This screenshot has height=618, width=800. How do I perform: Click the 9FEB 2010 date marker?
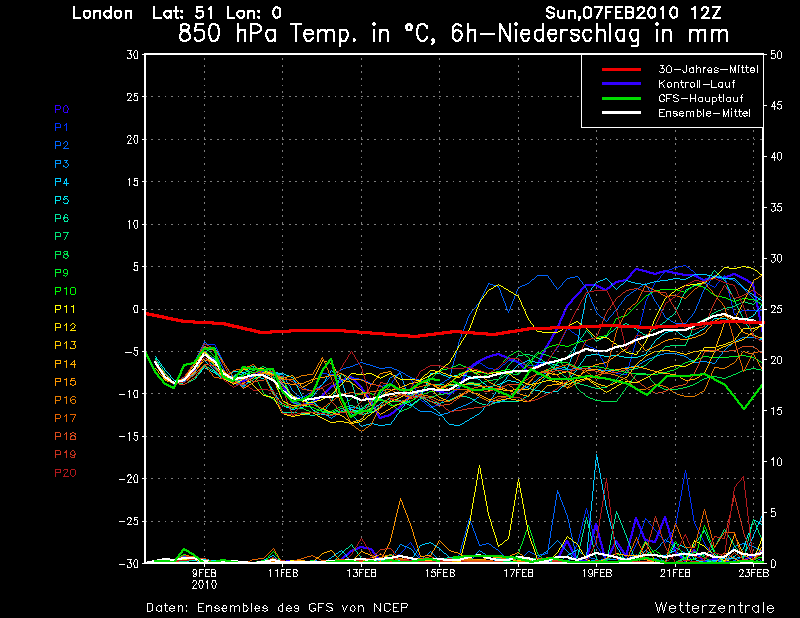204,578
